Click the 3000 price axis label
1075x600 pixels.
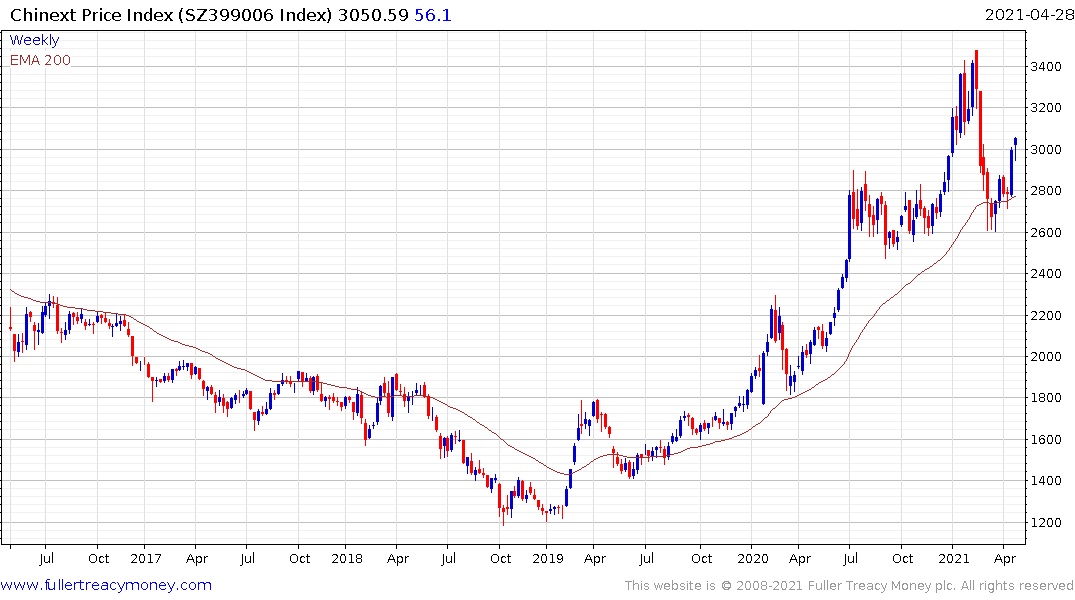(1046, 149)
